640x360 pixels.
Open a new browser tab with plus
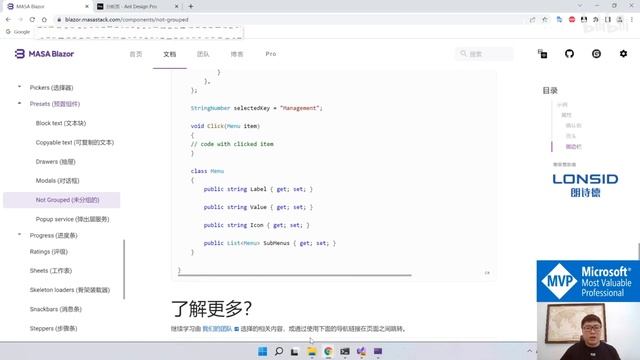click(x=191, y=7)
